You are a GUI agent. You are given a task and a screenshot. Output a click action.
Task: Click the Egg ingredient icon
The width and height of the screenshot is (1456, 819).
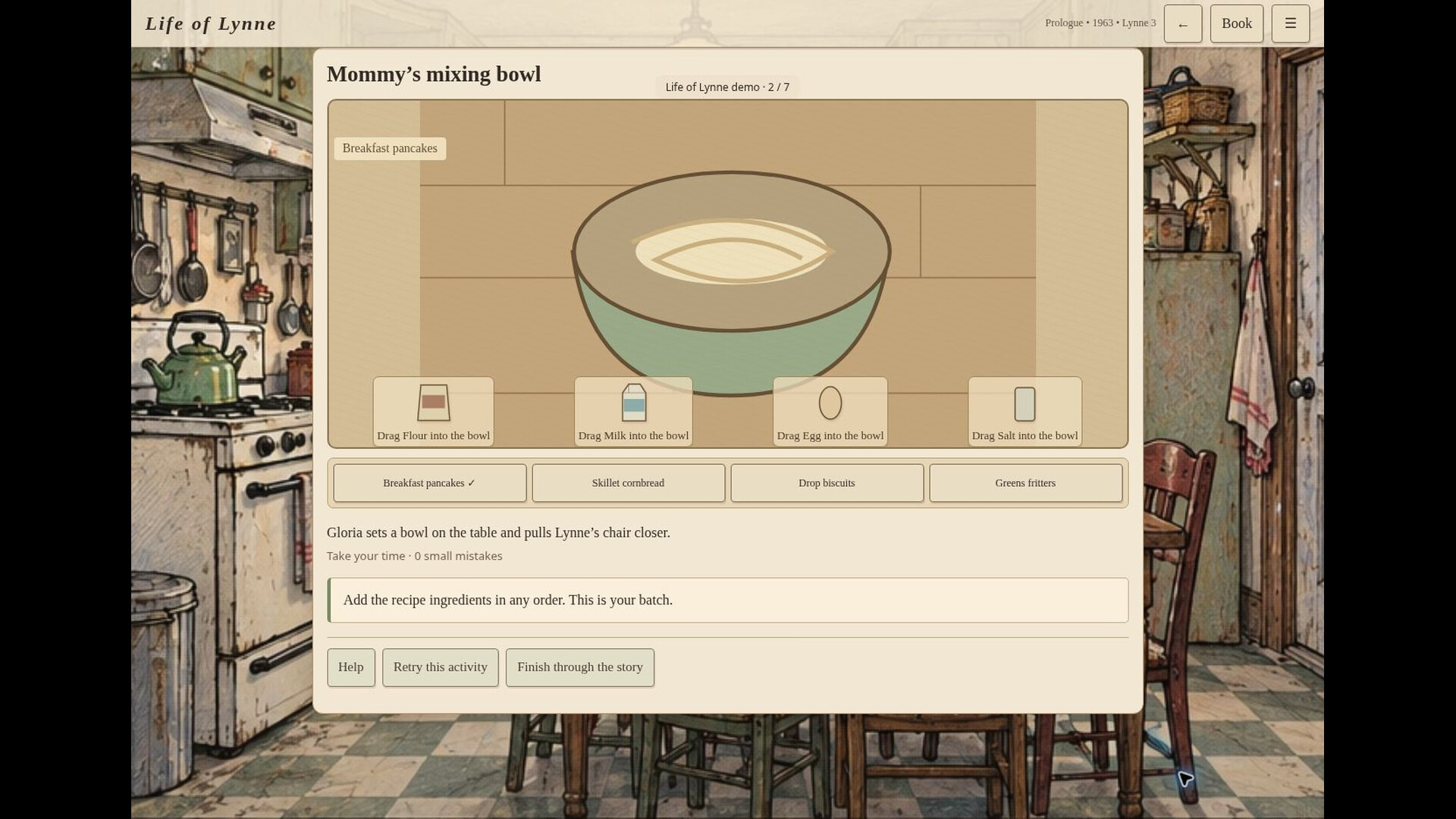[x=830, y=403]
